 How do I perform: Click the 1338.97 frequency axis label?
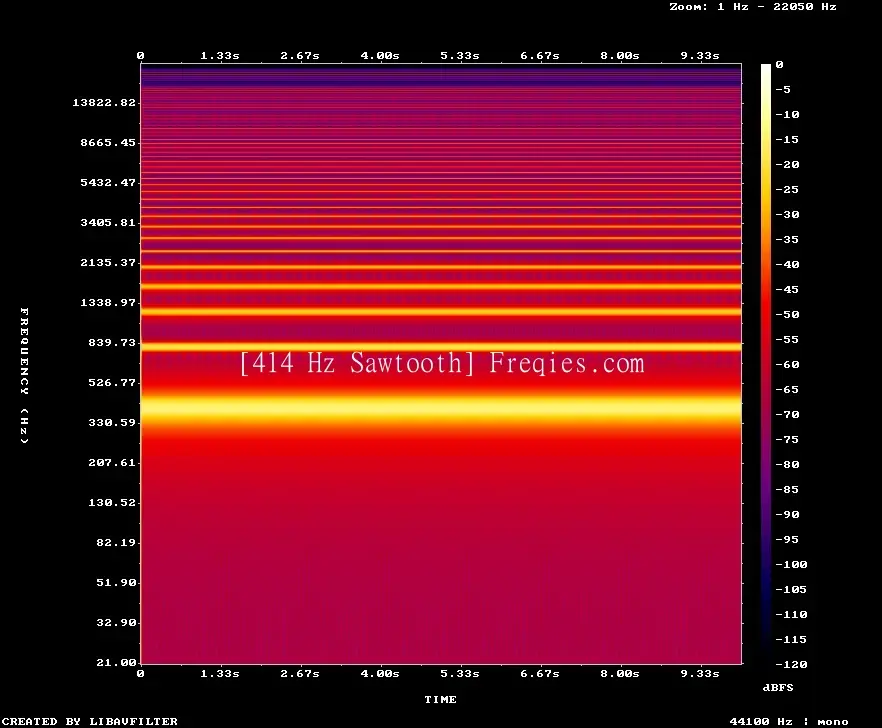108,302
